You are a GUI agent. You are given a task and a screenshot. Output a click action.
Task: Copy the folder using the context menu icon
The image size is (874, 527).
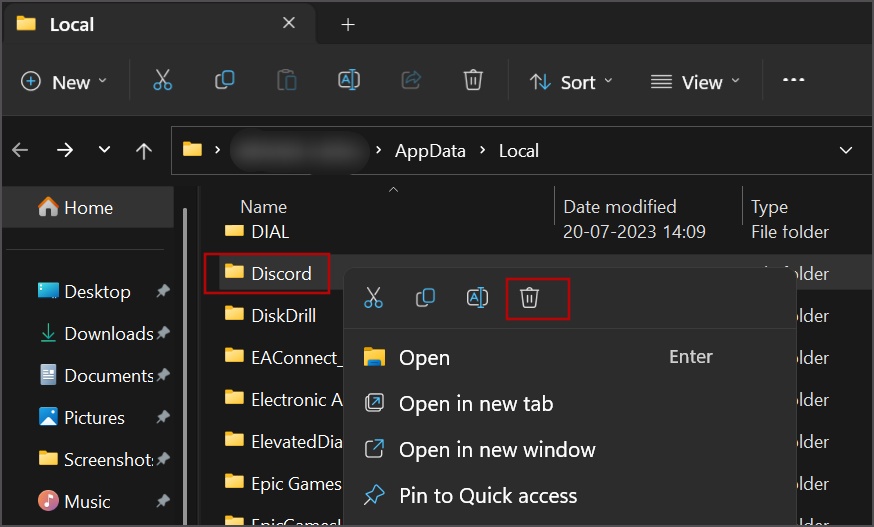(x=425, y=297)
